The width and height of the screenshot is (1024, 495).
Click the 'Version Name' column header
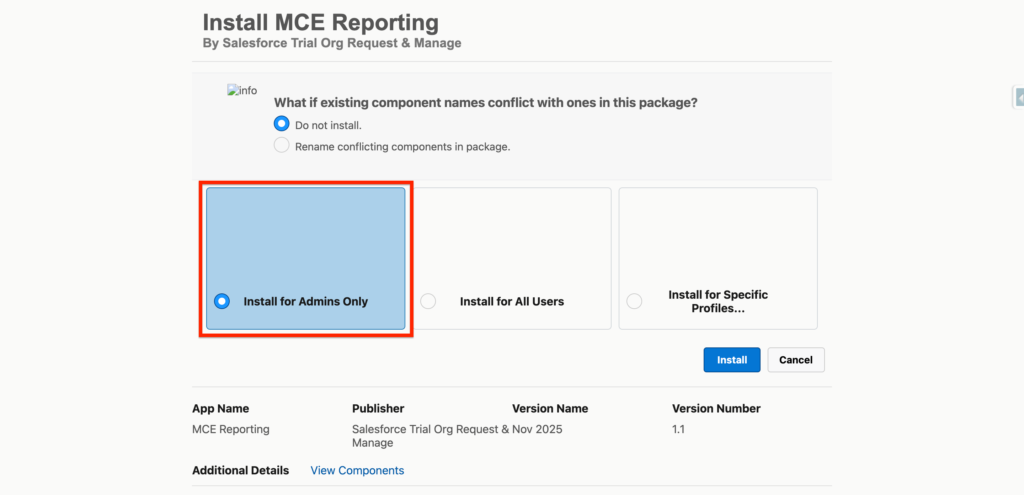549,408
